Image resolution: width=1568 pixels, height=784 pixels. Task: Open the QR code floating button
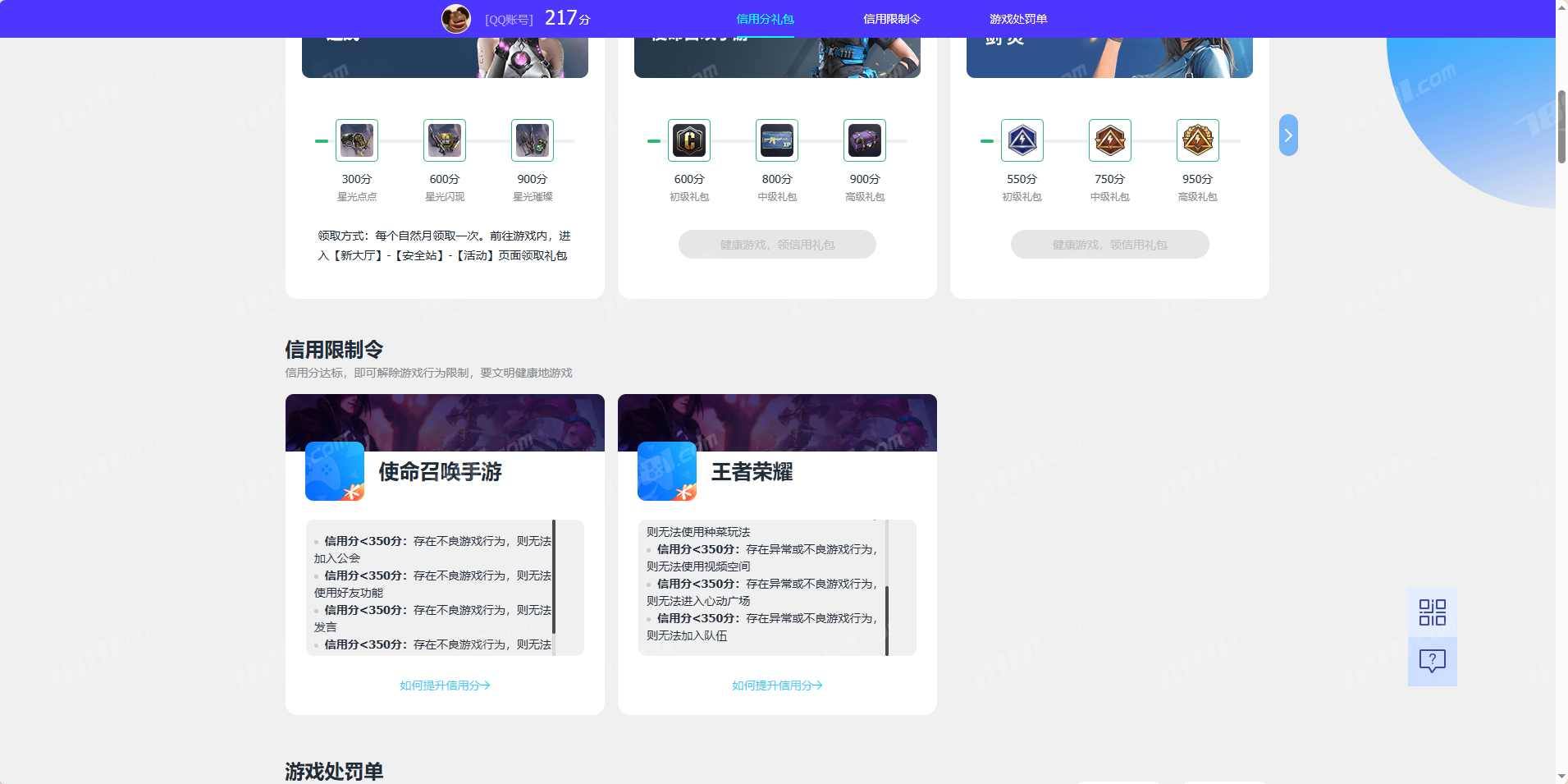1433,612
